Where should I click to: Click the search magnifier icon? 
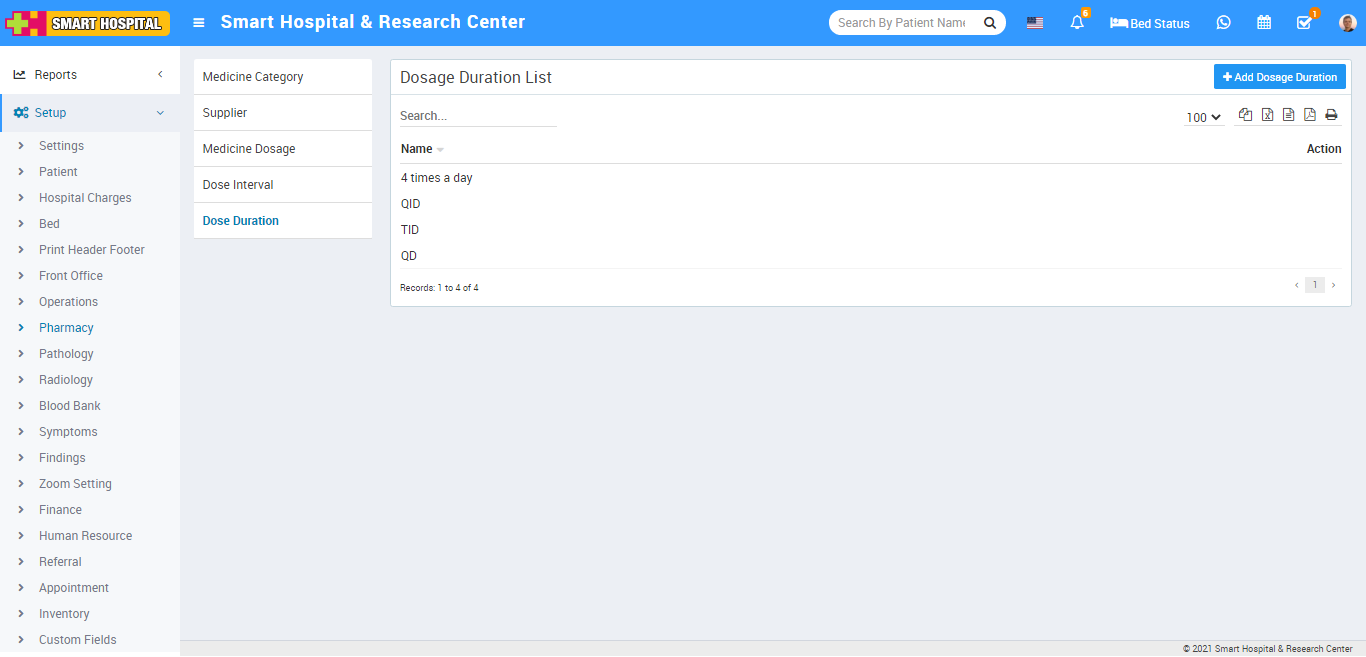(x=989, y=23)
